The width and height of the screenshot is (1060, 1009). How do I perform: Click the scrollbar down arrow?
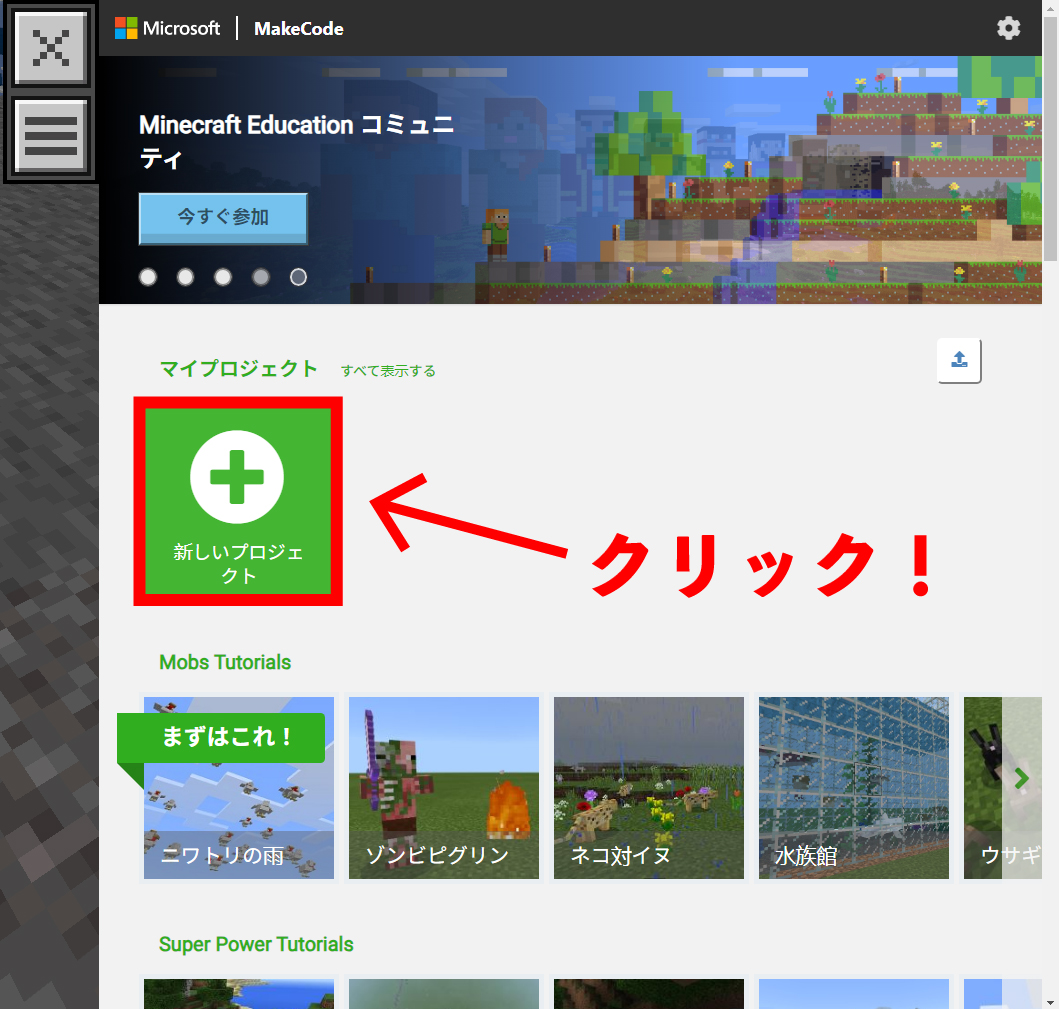pos(1050,1002)
